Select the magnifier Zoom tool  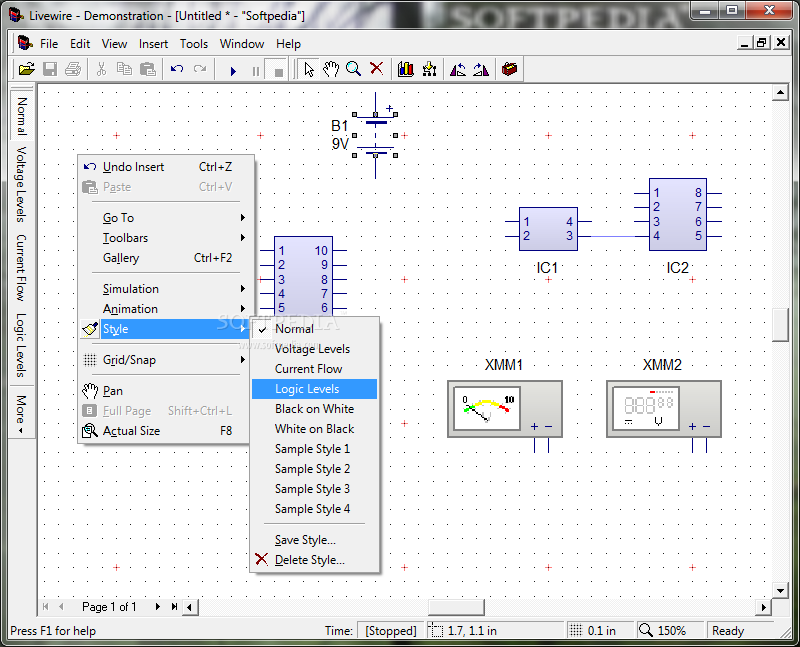coord(354,69)
